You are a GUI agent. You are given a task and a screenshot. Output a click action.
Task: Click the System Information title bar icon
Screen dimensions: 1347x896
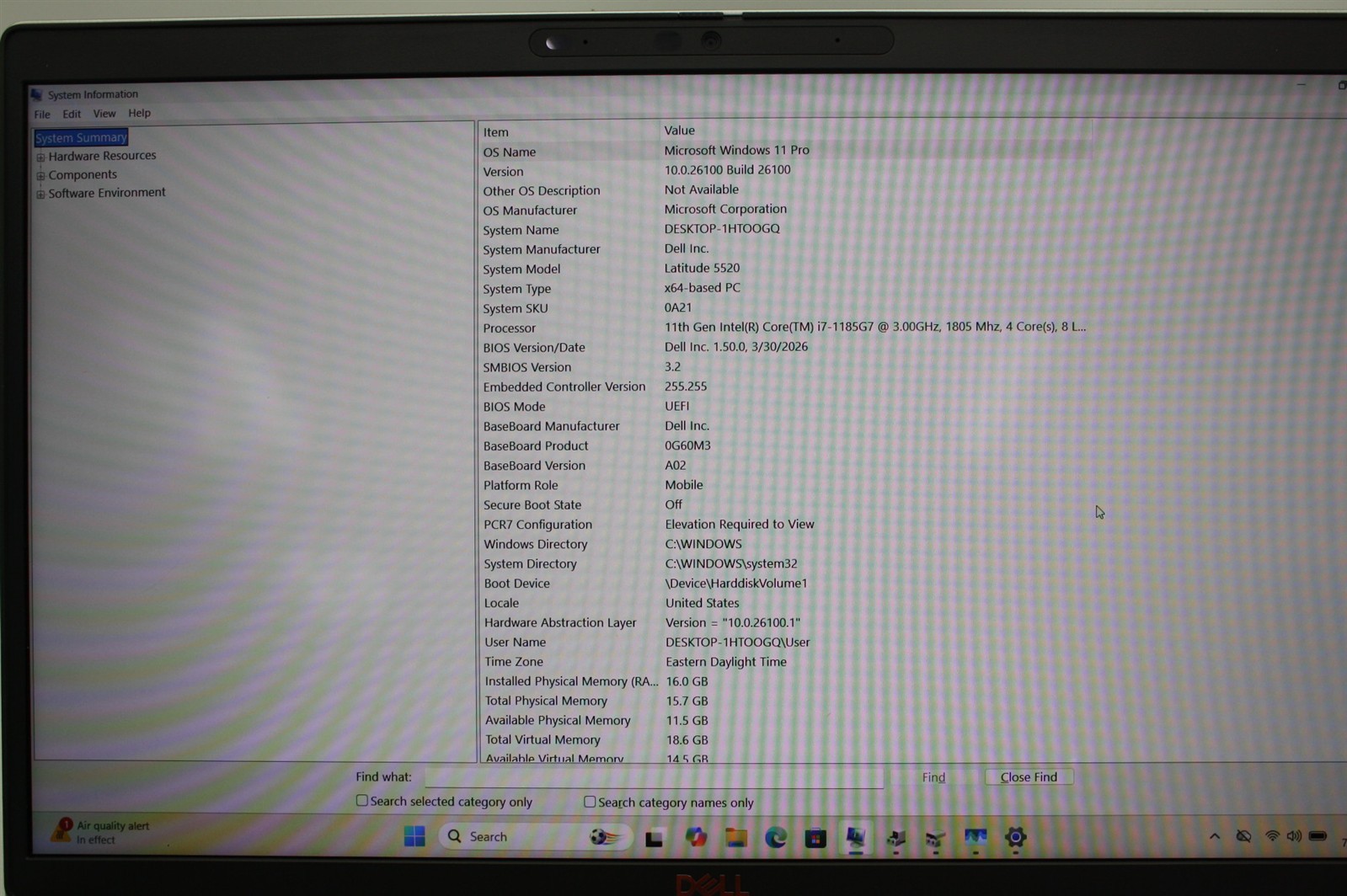tap(36, 94)
